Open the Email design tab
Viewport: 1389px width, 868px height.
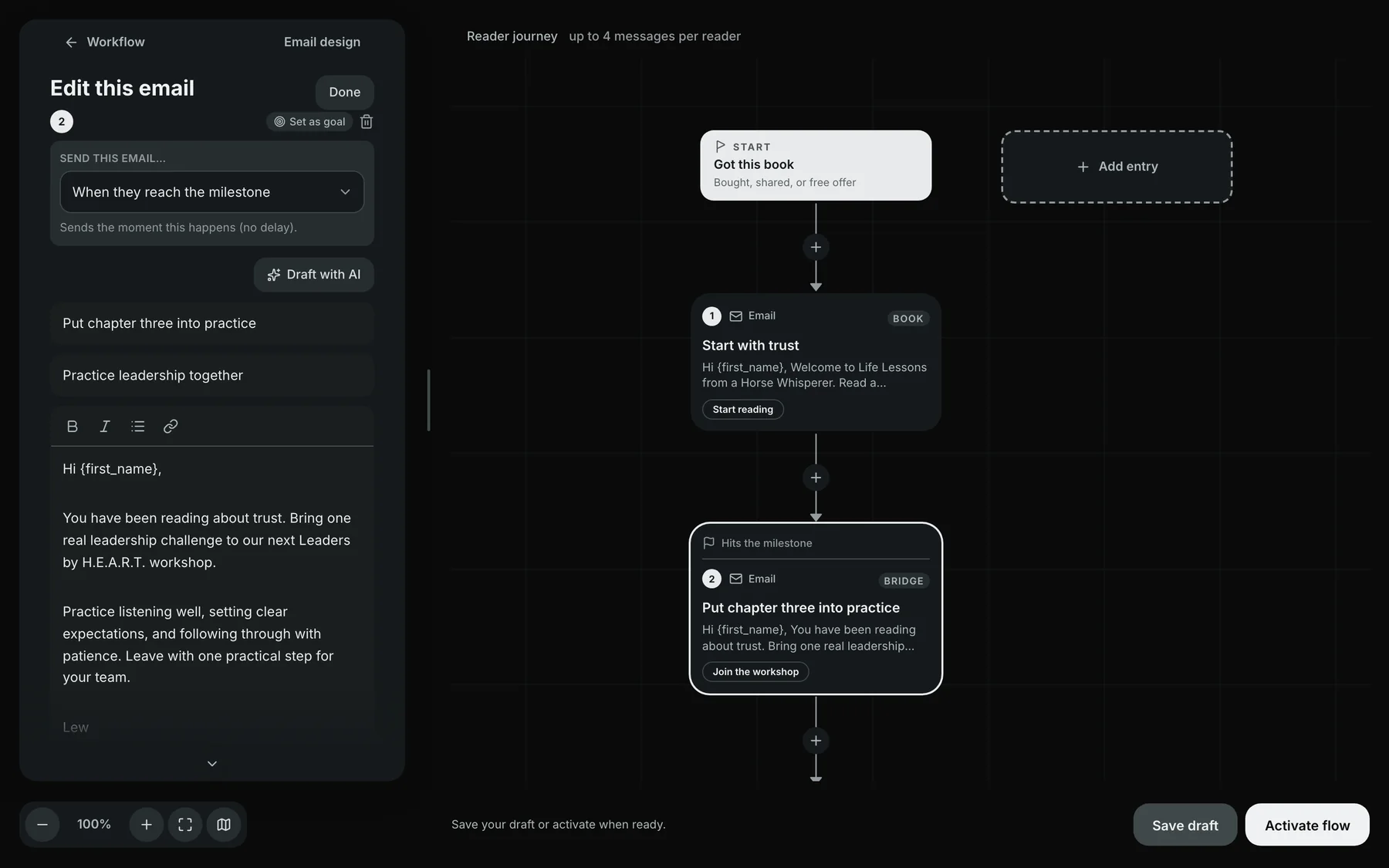(x=322, y=42)
